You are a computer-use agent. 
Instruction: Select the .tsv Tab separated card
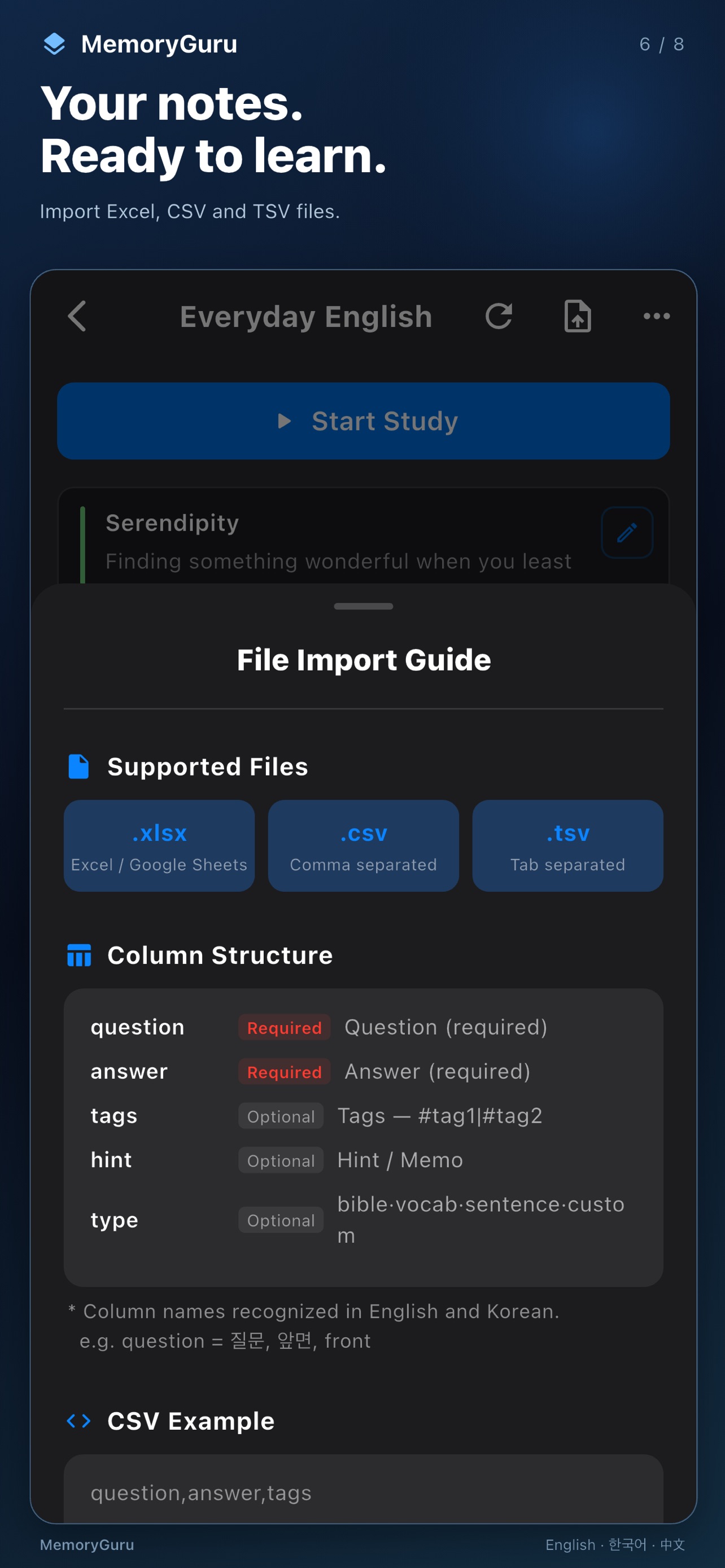tap(567, 846)
